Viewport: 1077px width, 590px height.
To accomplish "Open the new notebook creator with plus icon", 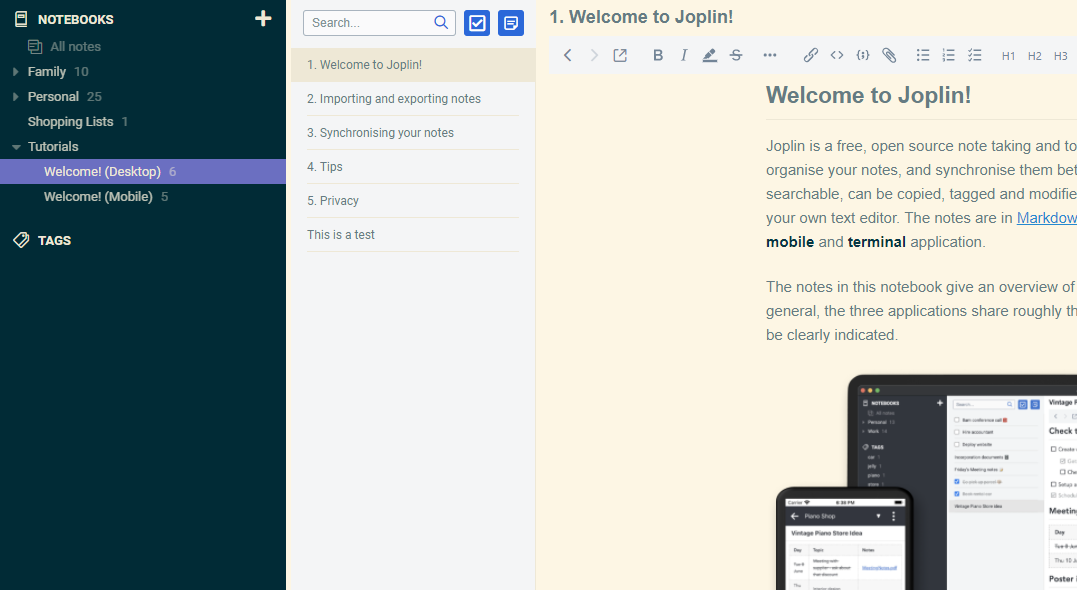I will (x=262, y=18).
